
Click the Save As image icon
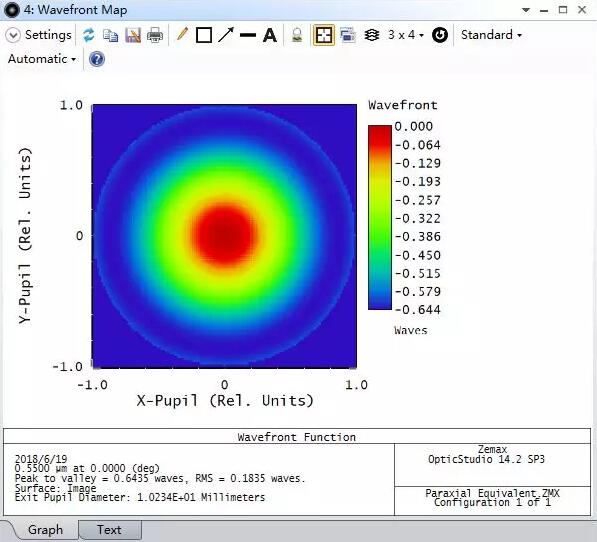133,35
